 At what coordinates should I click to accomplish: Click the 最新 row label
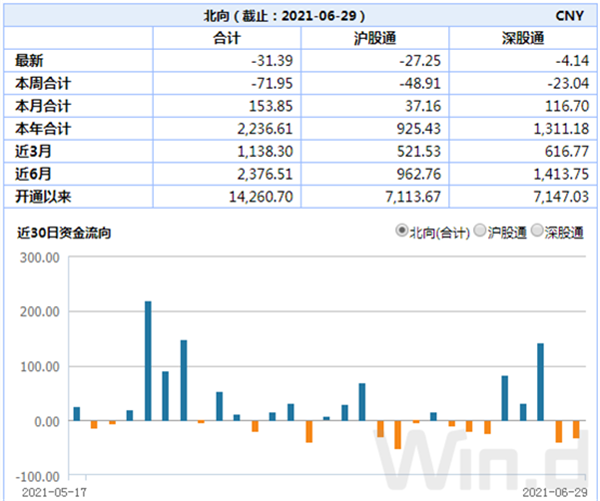click(29, 60)
